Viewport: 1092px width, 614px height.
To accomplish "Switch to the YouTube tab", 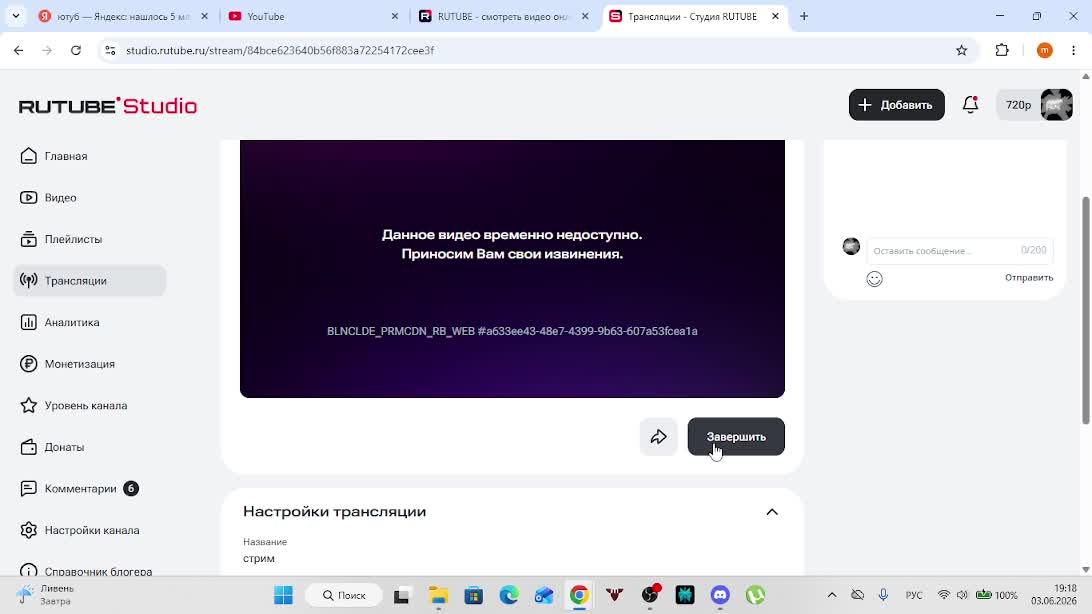I will pos(313,16).
